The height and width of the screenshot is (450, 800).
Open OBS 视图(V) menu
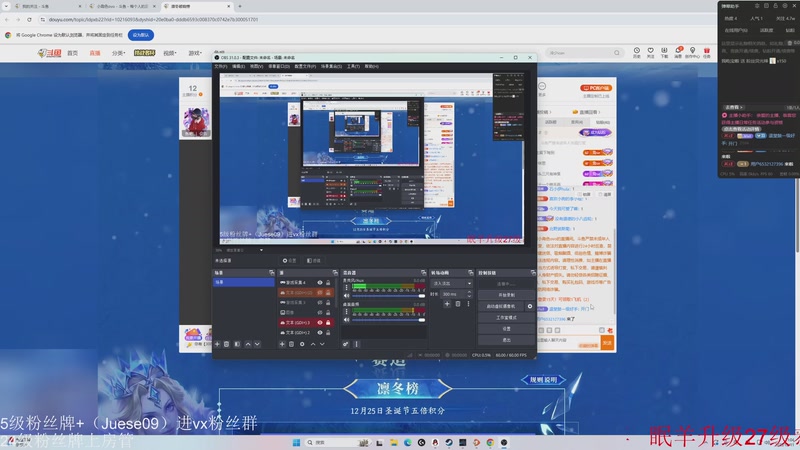point(256,66)
